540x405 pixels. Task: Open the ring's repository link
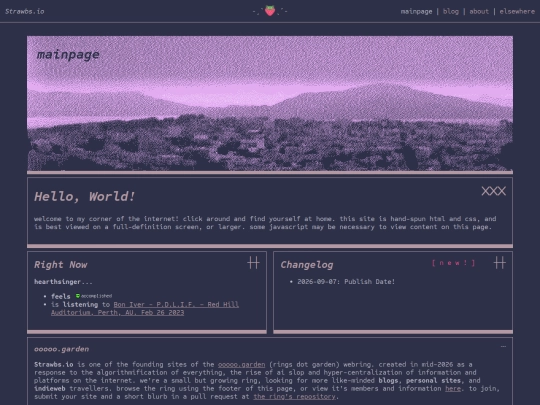(294, 396)
